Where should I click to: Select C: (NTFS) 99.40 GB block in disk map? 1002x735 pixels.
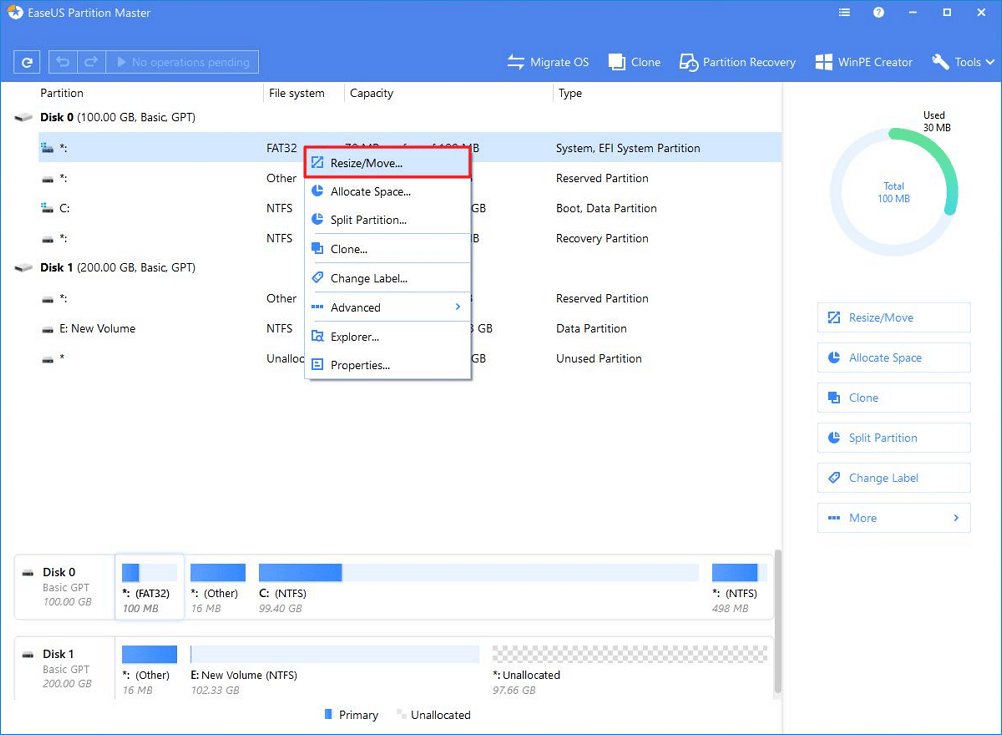coord(479,588)
